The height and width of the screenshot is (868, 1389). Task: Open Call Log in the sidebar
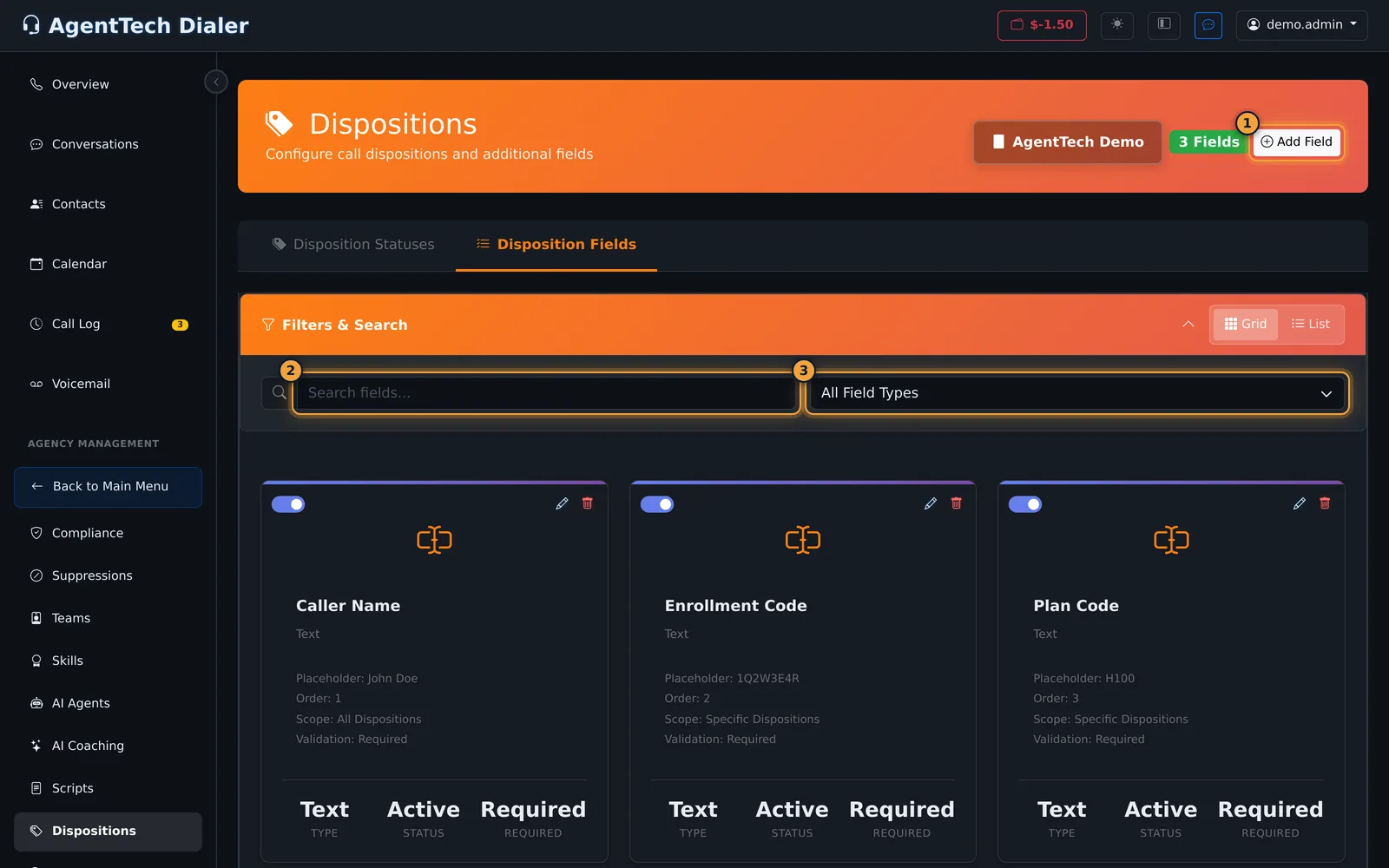[x=108, y=324]
